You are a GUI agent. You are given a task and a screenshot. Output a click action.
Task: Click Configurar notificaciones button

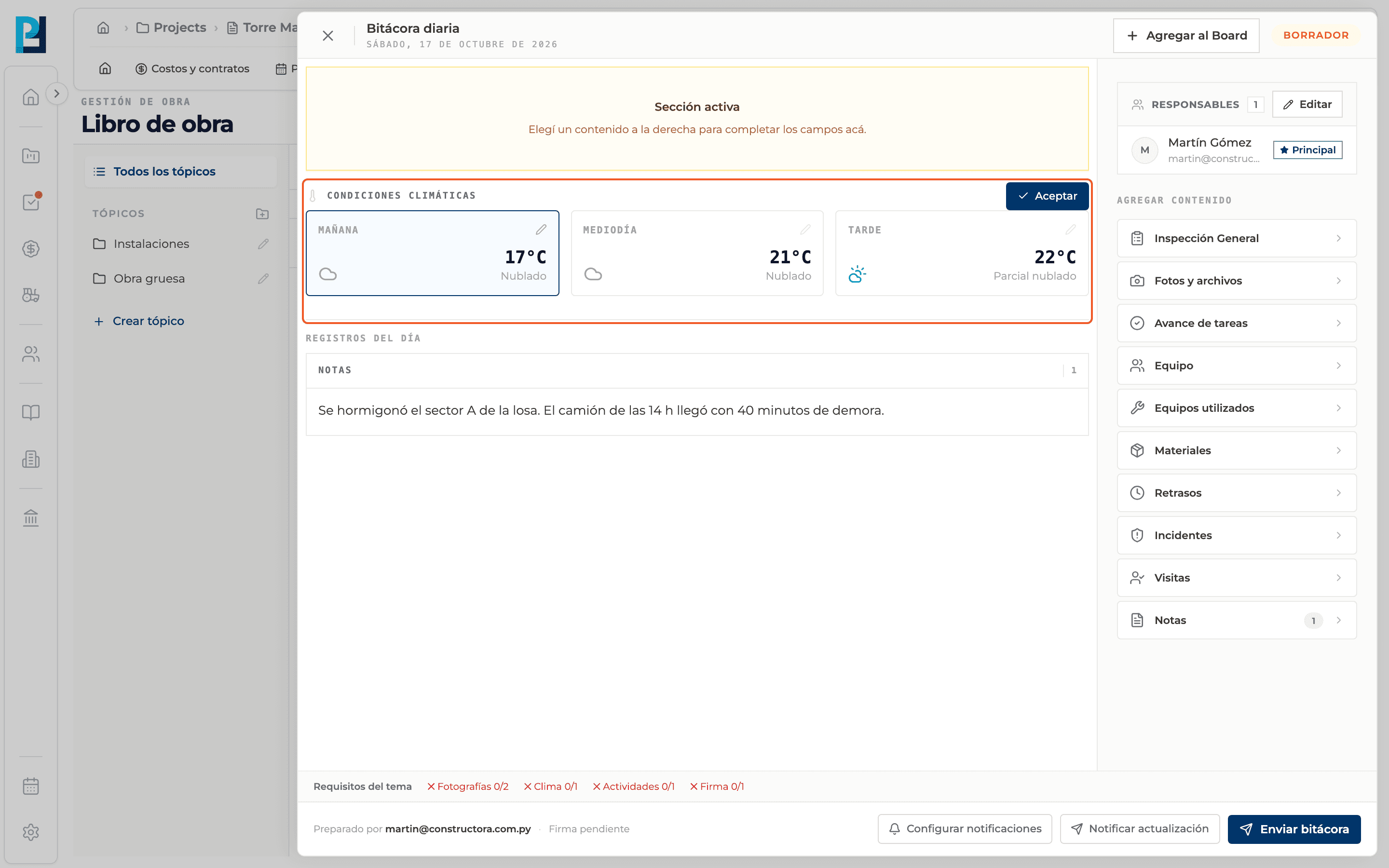tap(965, 829)
